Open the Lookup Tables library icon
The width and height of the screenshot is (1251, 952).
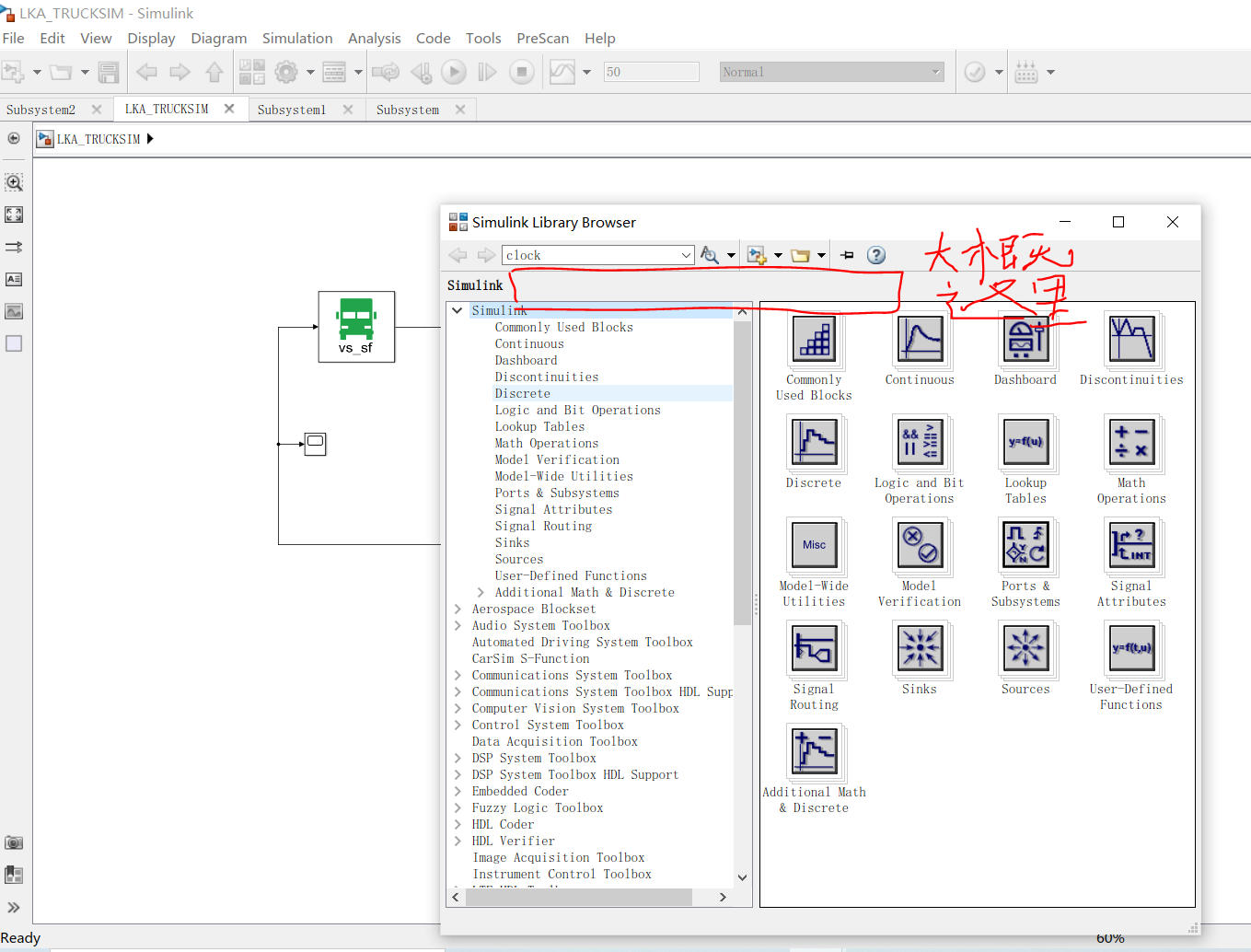(1025, 444)
